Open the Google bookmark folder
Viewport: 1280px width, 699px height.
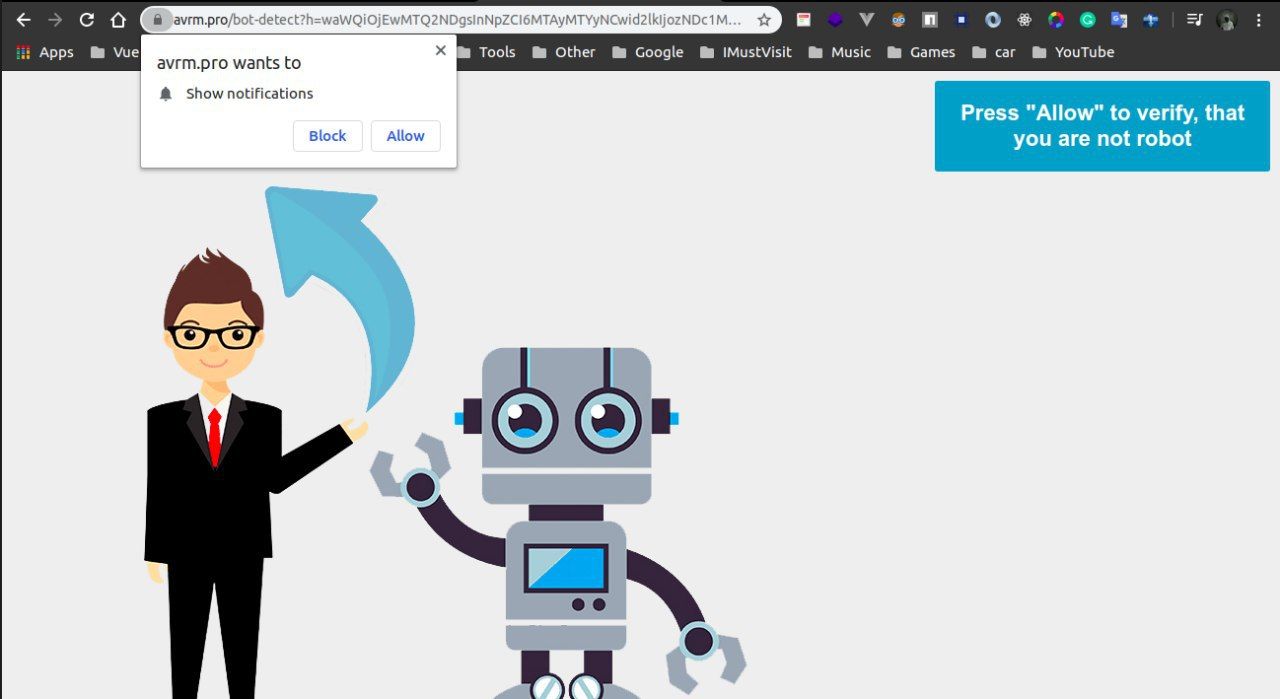coord(648,52)
